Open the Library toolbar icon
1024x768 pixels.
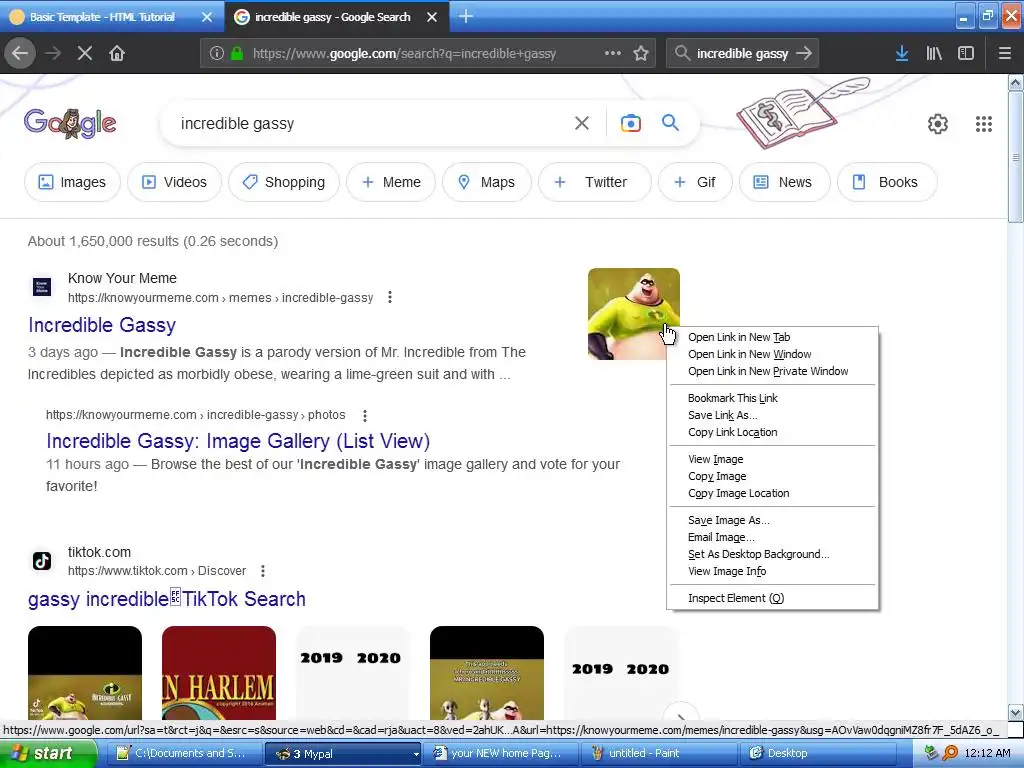coord(934,53)
